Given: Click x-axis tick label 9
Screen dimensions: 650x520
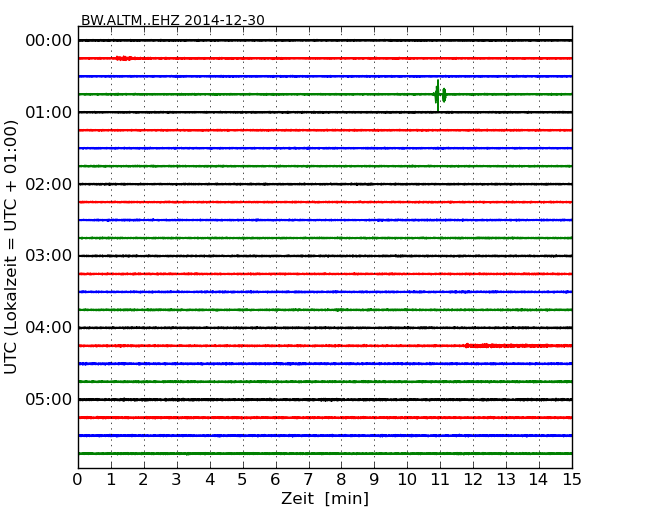Looking at the screenshot, I should coord(374,479).
